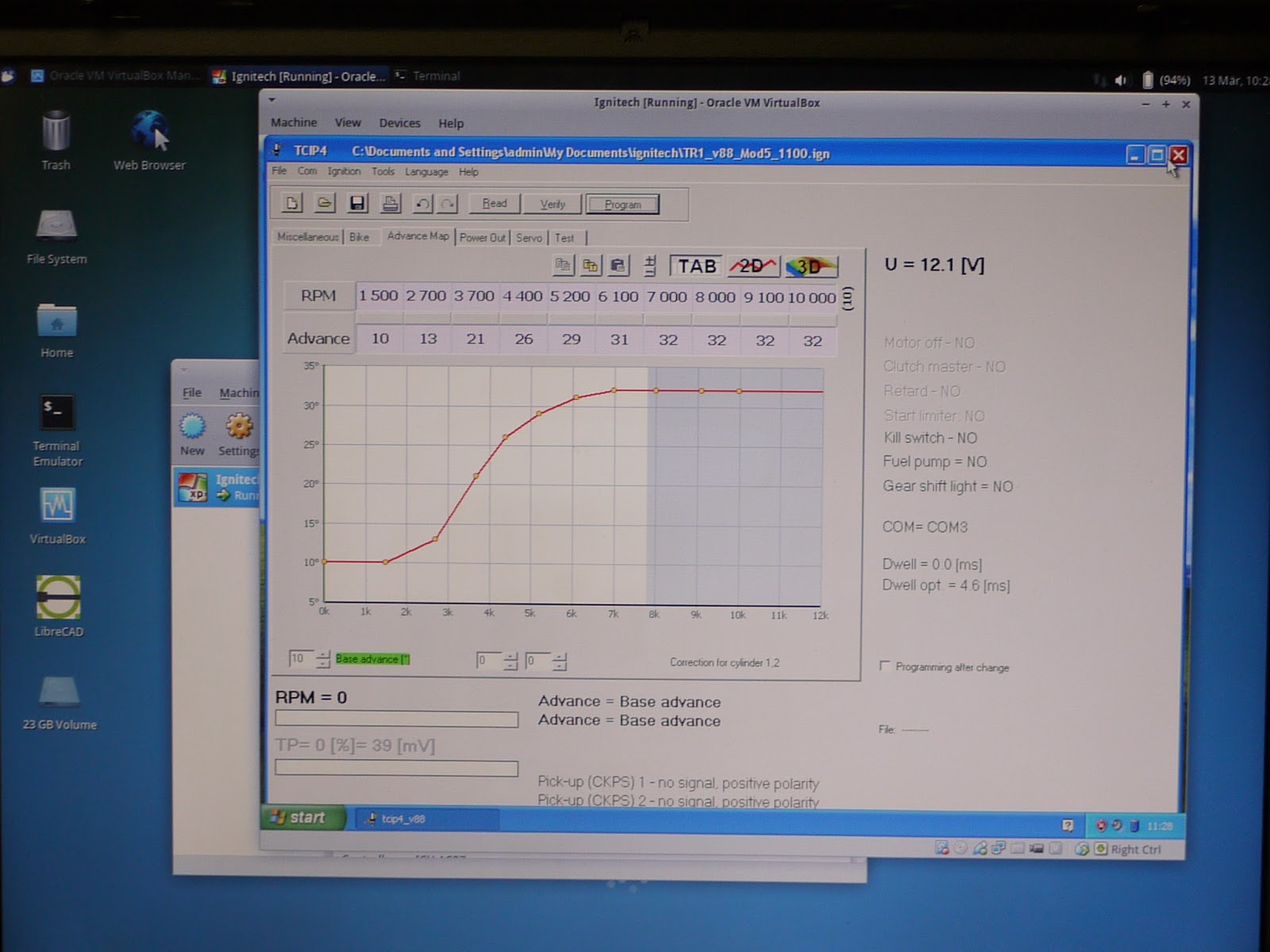Switch to the Test tab

(x=564, y=237)
